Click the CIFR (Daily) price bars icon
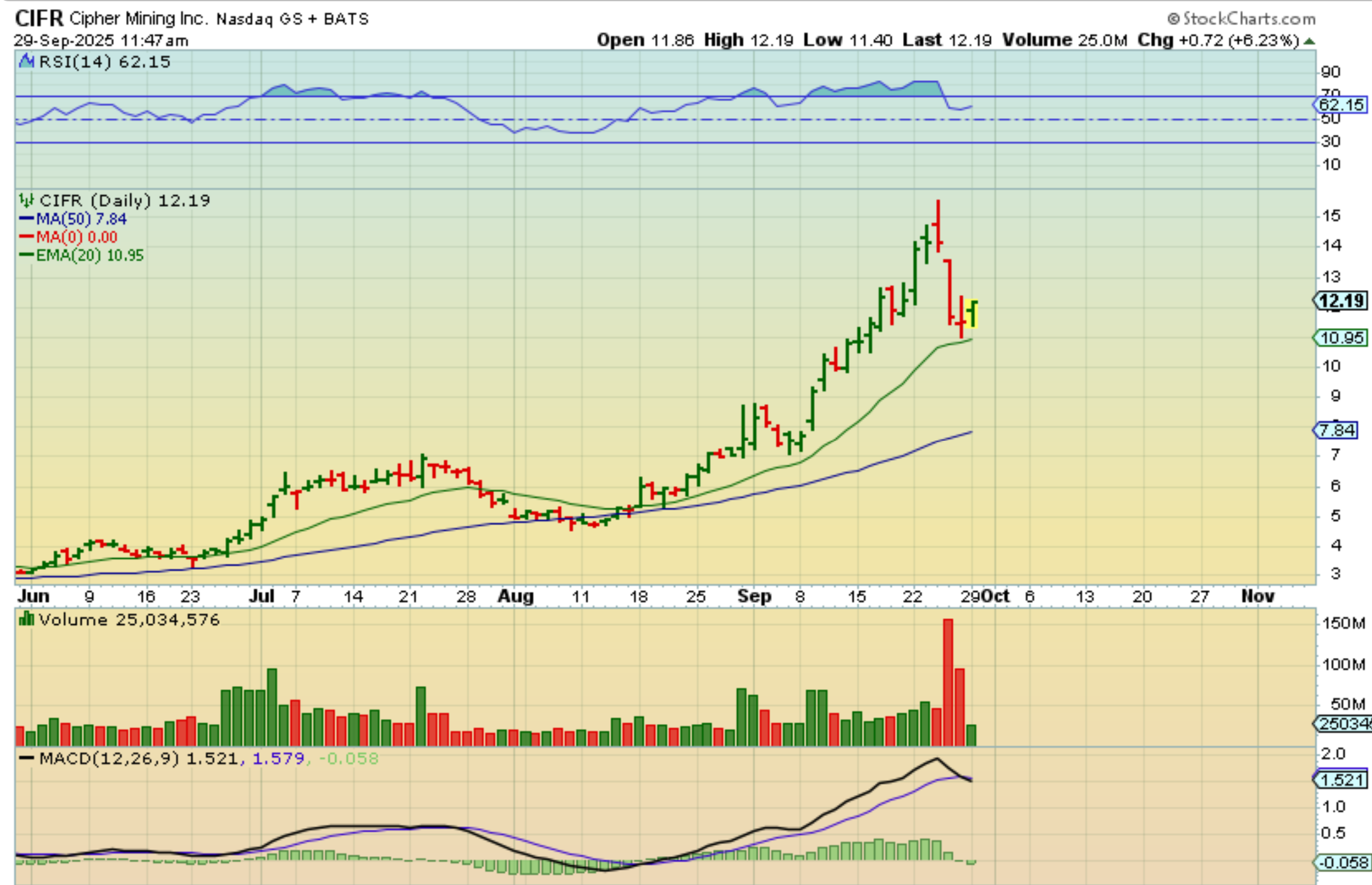 (26, 200)
